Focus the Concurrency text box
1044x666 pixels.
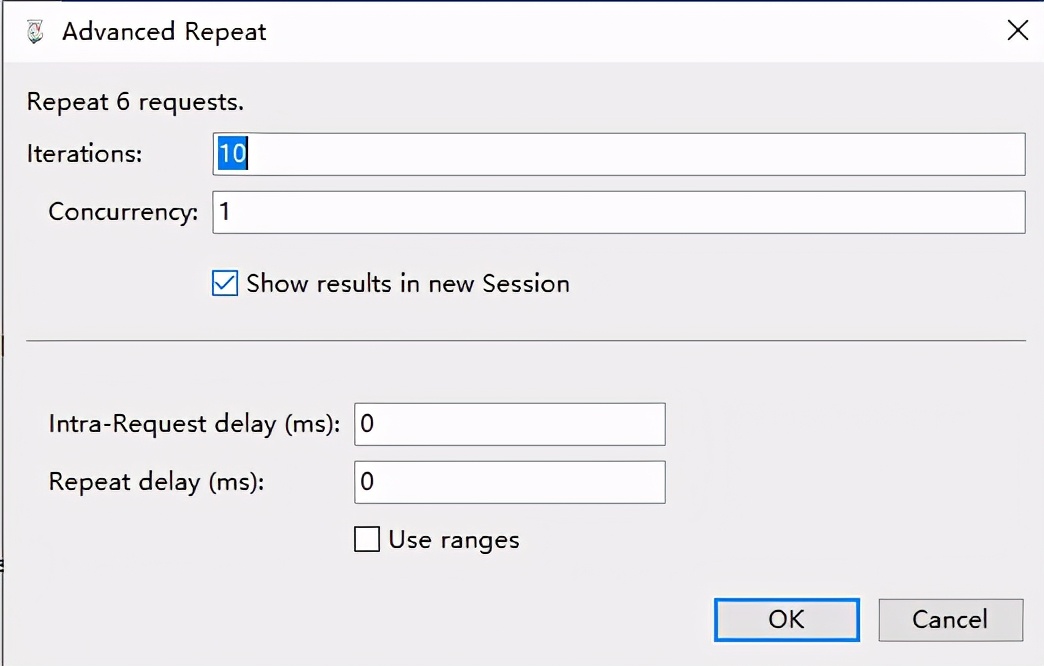[x=620, y=212]
